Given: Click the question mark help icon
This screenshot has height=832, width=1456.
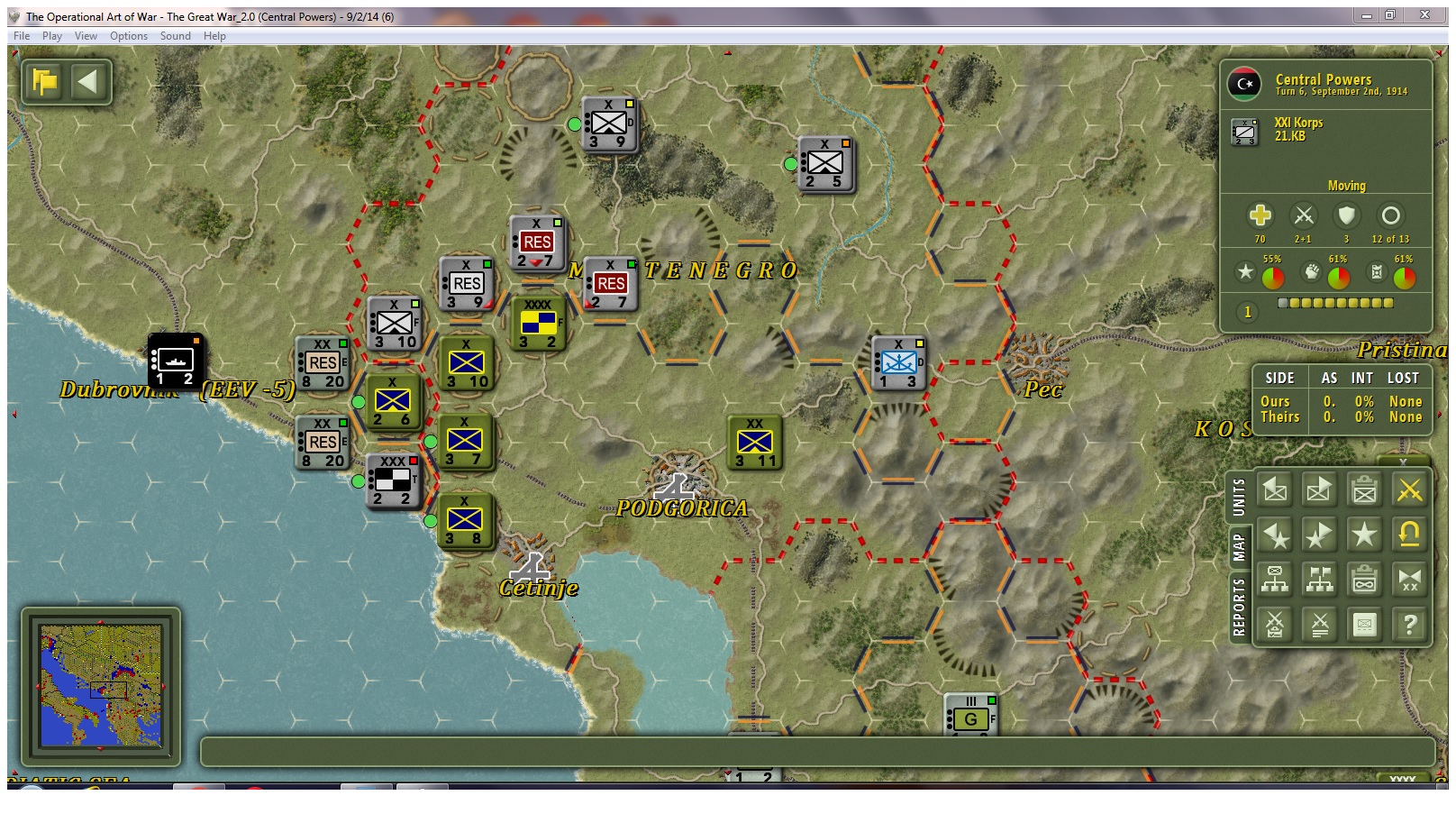Looking at the screenshot, I should click(x=1409, y=624).
